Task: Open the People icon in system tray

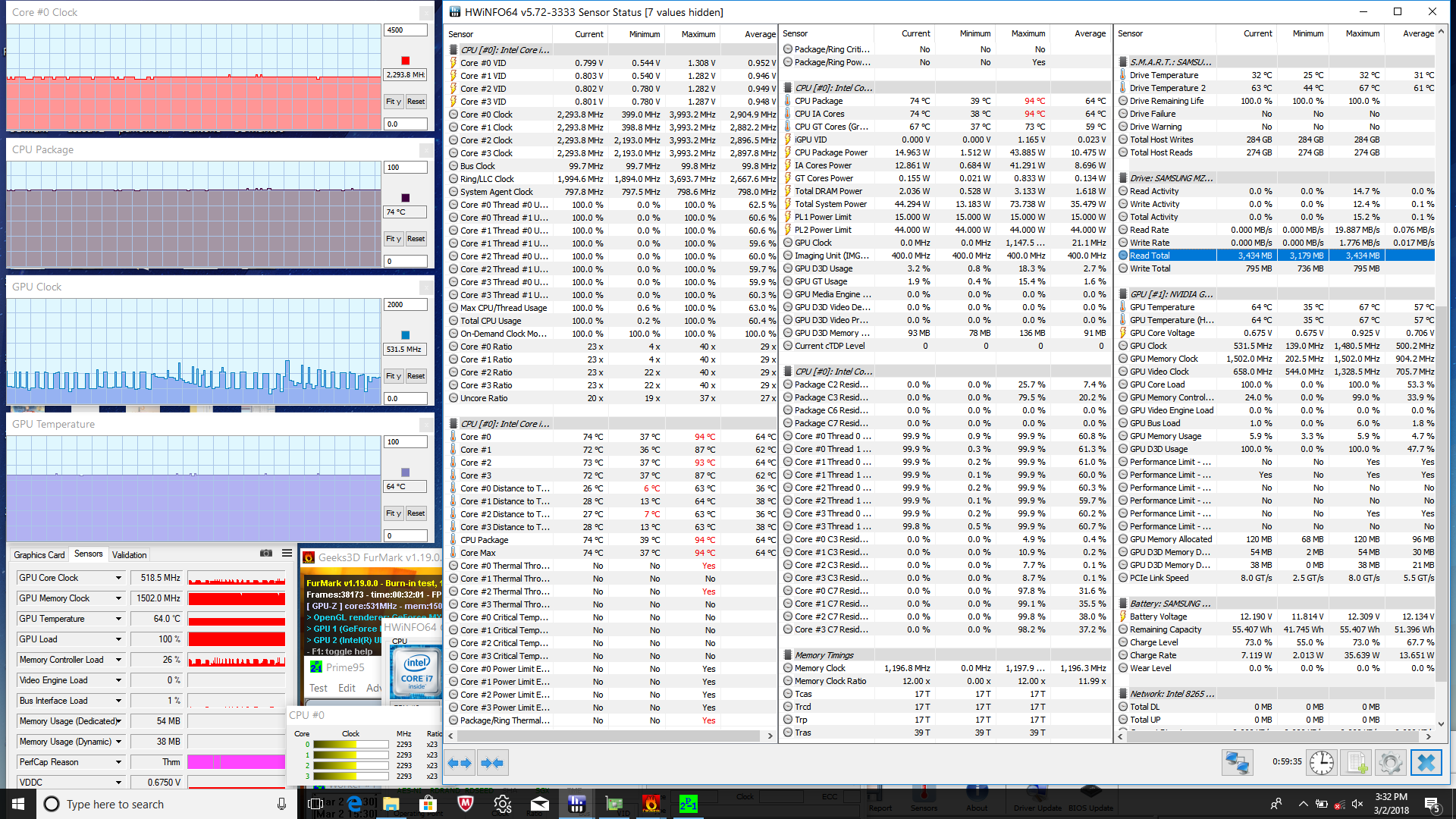Action: (1276, 804)
